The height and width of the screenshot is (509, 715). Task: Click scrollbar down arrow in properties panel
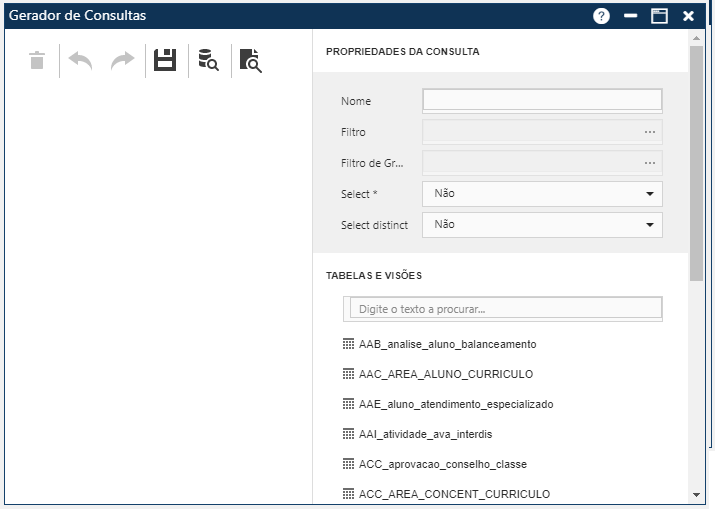pyautogui.click(x=696, y=494)
